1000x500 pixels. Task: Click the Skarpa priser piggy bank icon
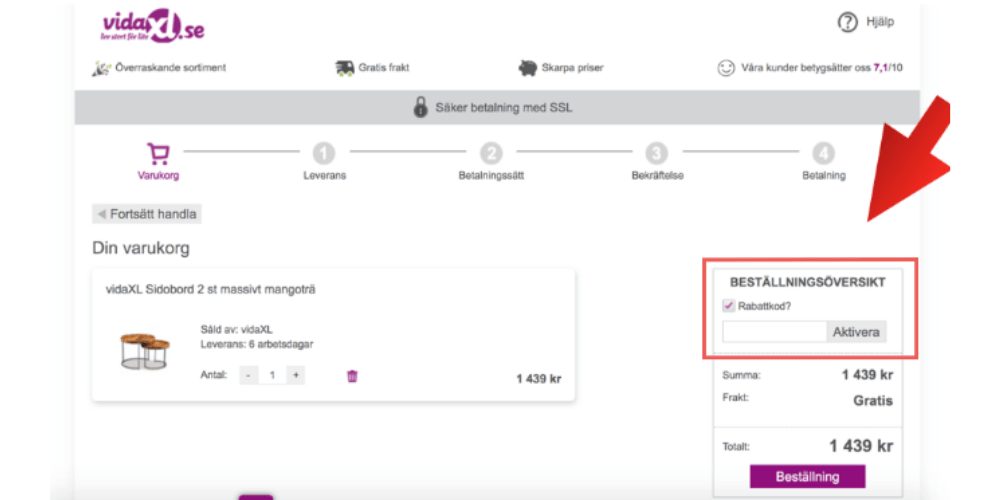point(528,68)
